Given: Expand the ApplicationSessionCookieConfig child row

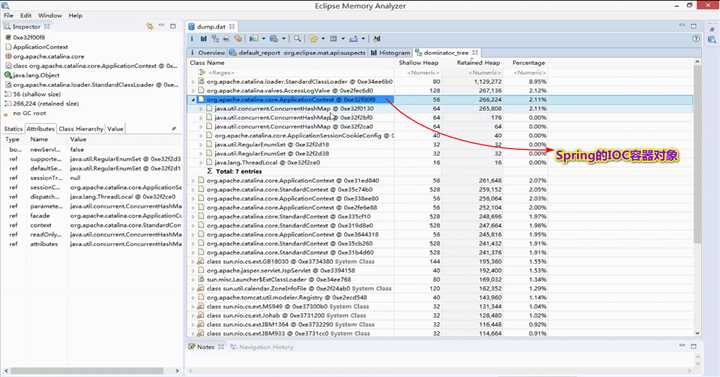Looking at the screenshot, I should [x=201, y=135].
